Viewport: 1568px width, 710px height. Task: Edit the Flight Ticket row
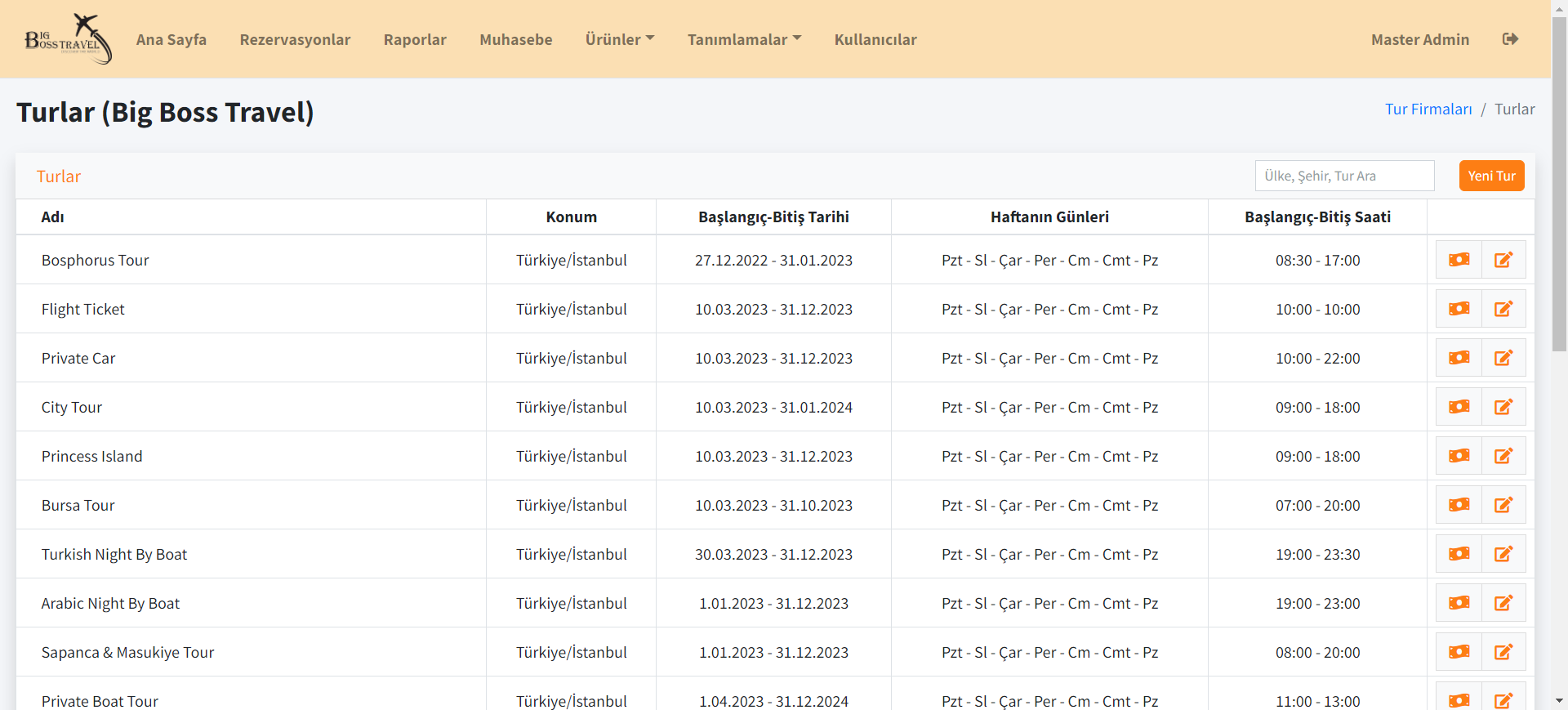pos(1503,309)
